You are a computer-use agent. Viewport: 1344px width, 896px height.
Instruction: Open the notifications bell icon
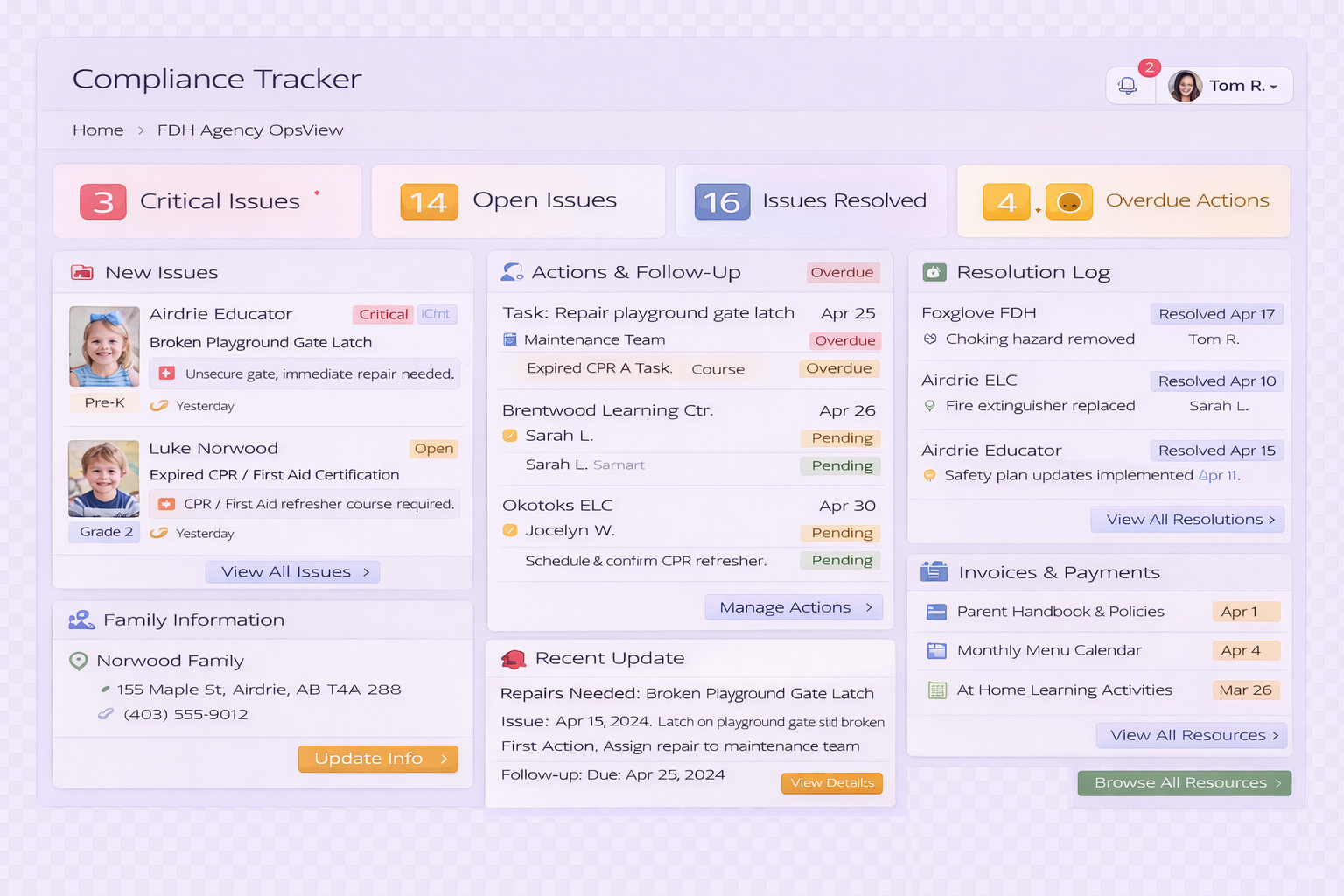pos(1128,86)
